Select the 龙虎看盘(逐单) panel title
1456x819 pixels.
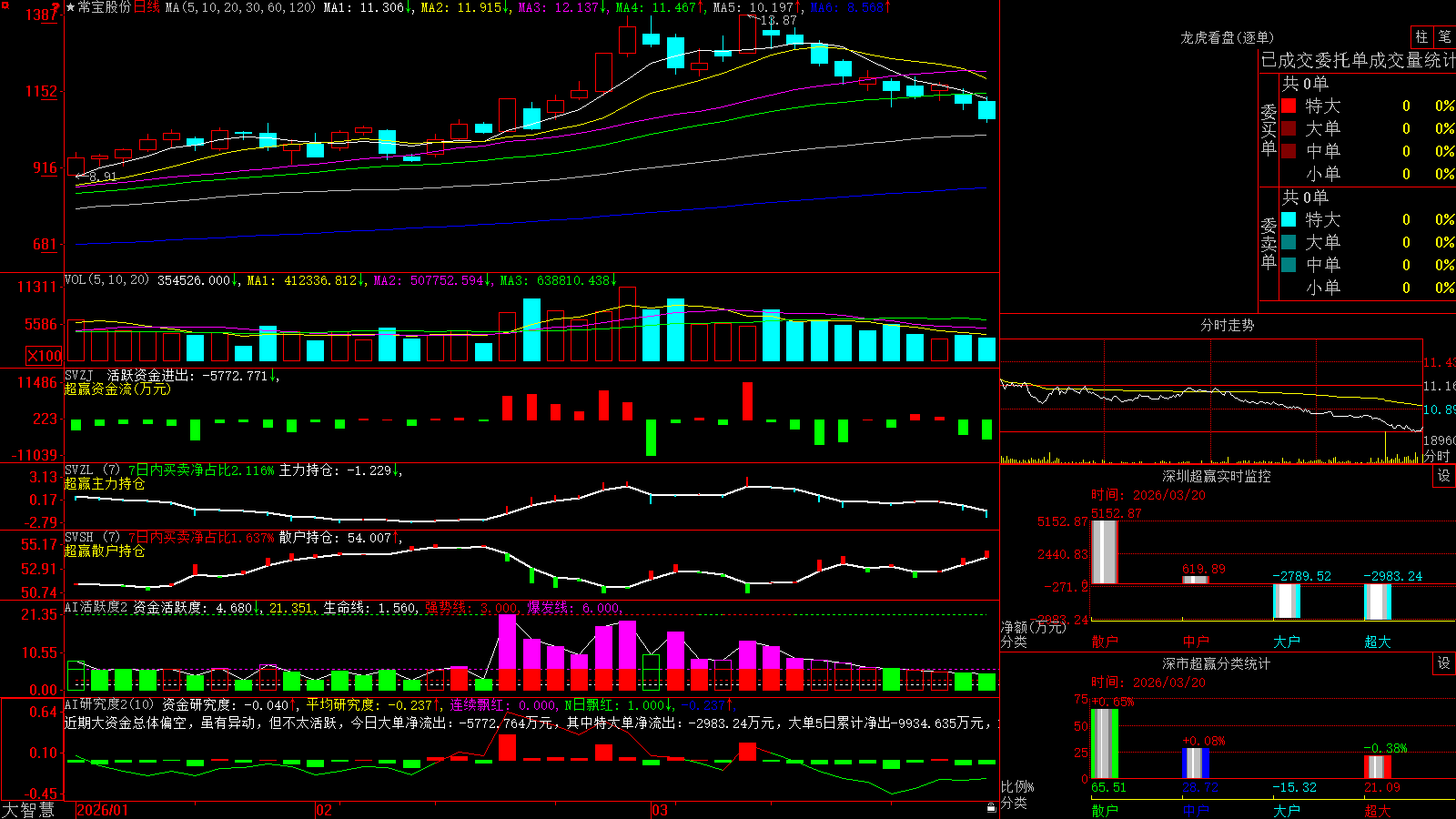tap(1227, 37)
